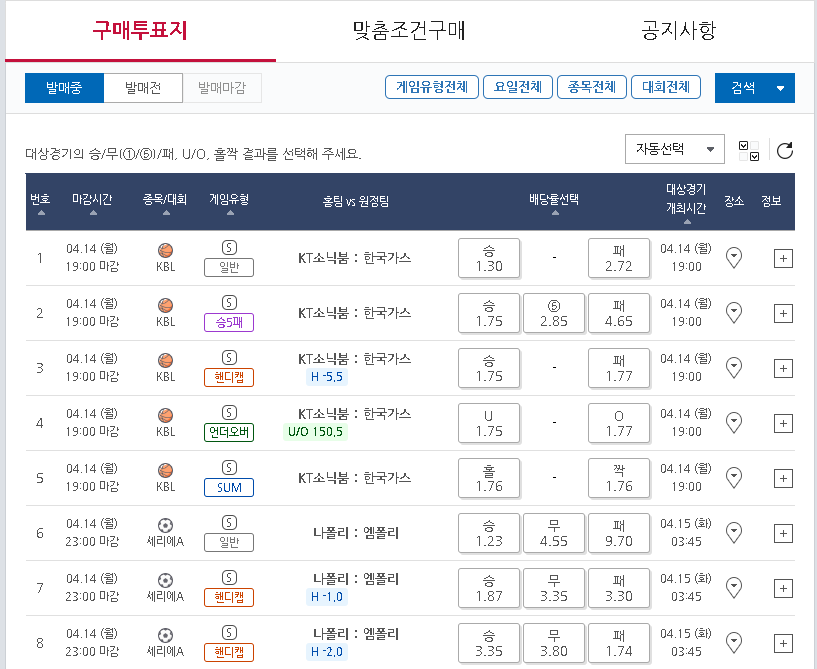This screenshot has height=669, width=817.
Task: Click the 승5매 badge in row 2
Action: pos(229,322)
